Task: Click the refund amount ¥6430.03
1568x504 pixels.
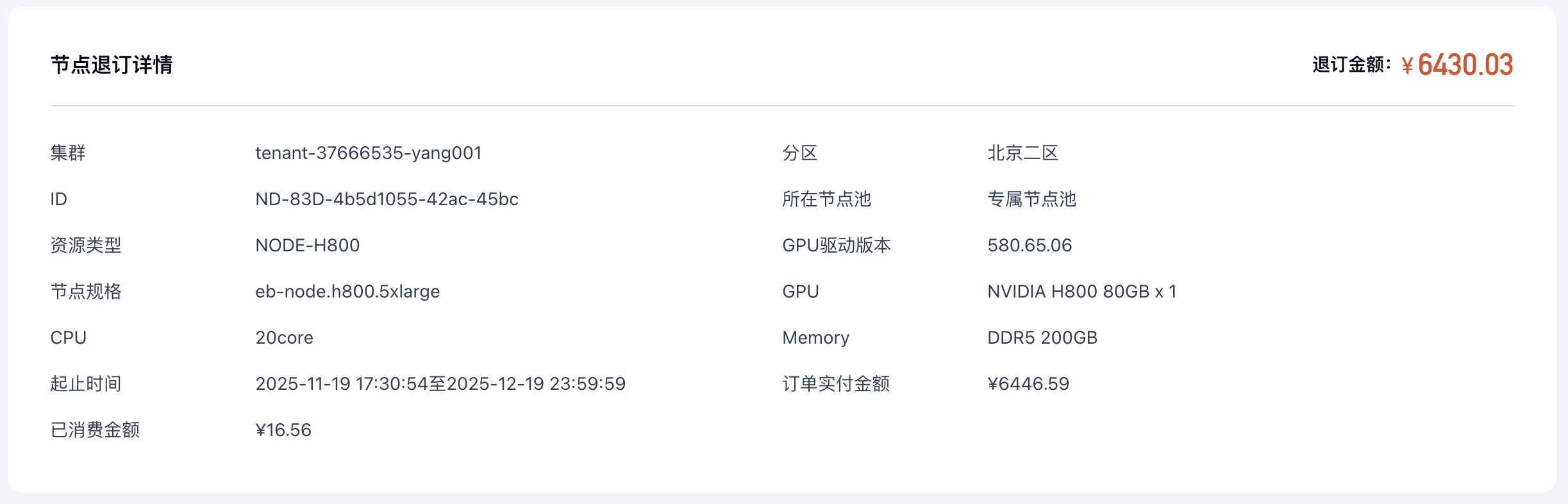Action: (x=1457, y=65)
